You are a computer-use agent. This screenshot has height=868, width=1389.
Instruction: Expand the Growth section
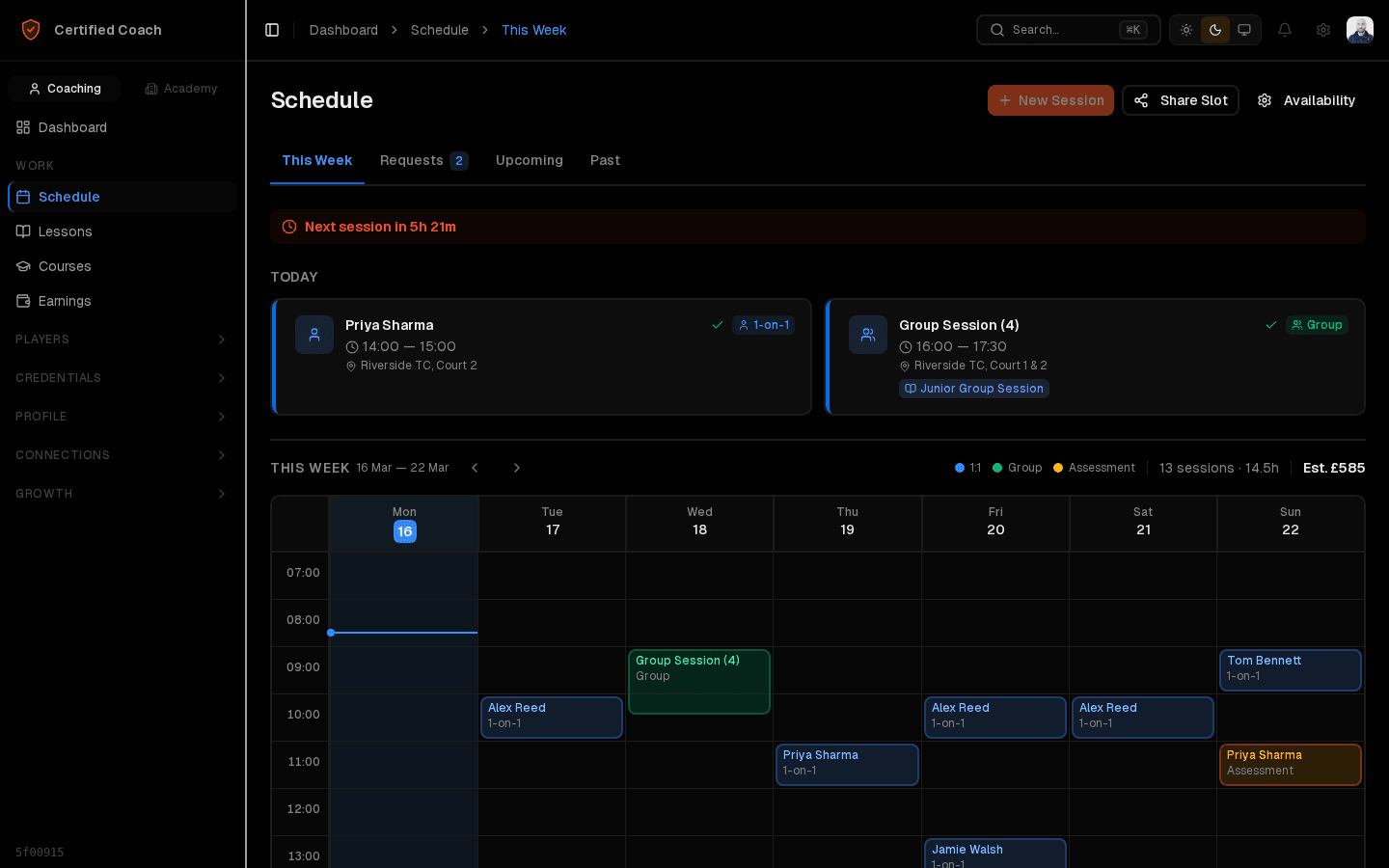click(x=120, y=494)
